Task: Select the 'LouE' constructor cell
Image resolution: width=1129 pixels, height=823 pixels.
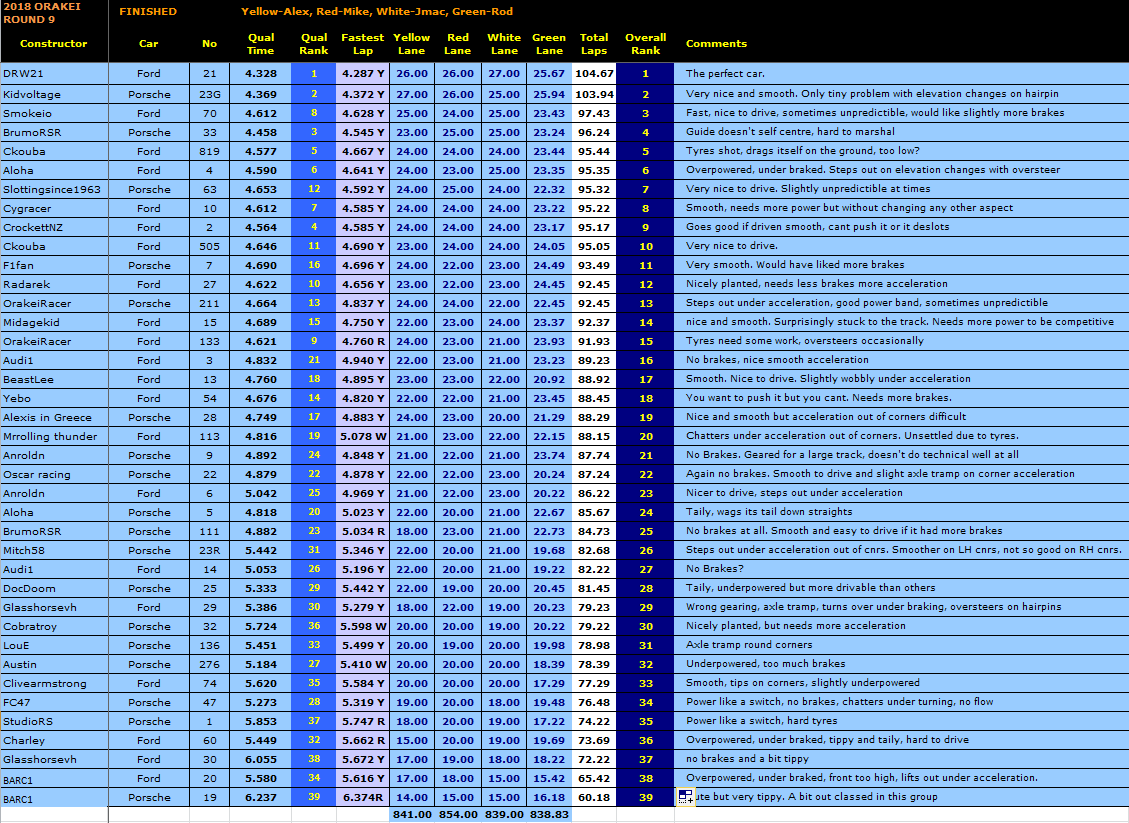Action: (55, 646)
